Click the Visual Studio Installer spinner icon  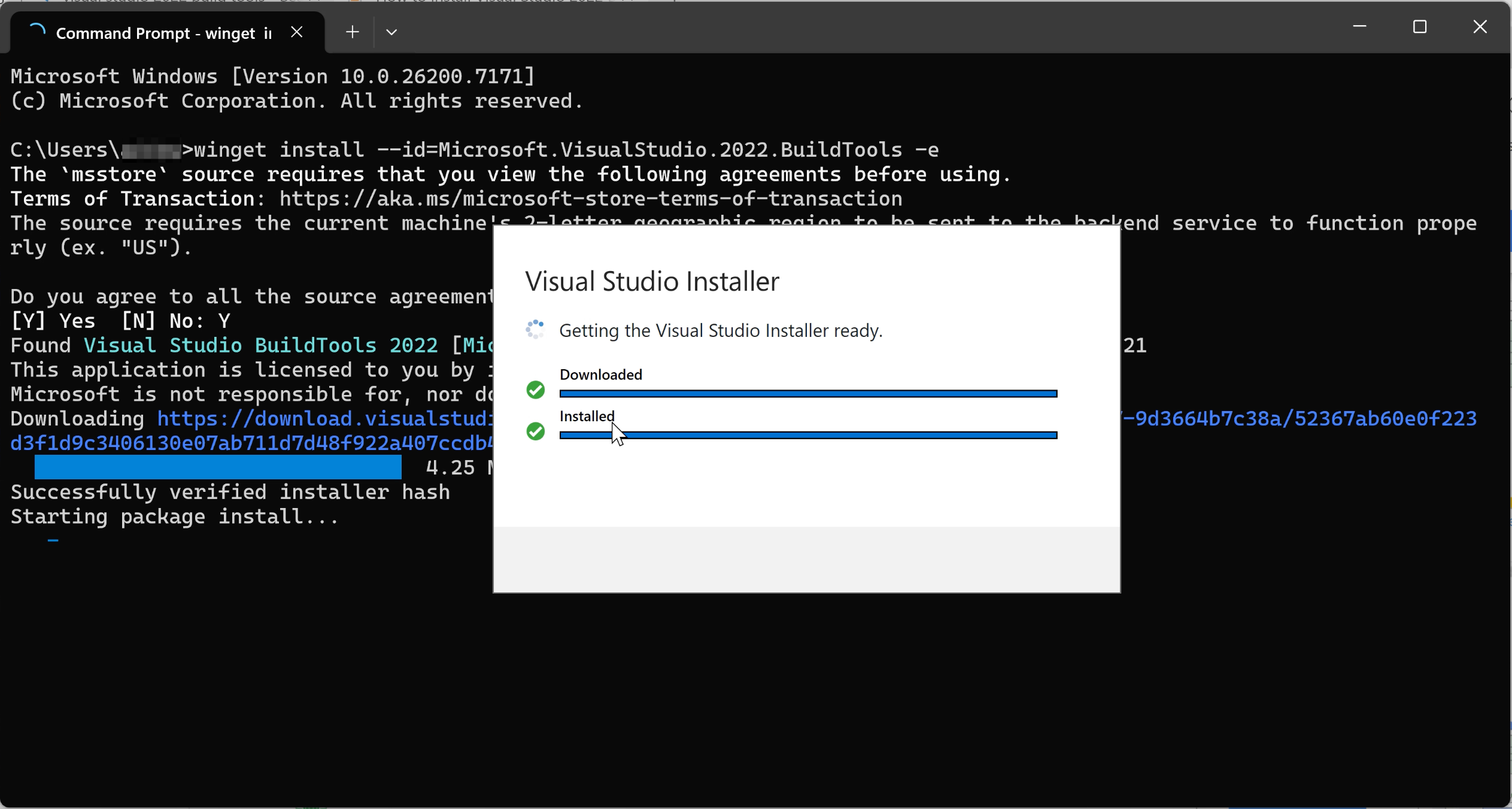[535, 329]
